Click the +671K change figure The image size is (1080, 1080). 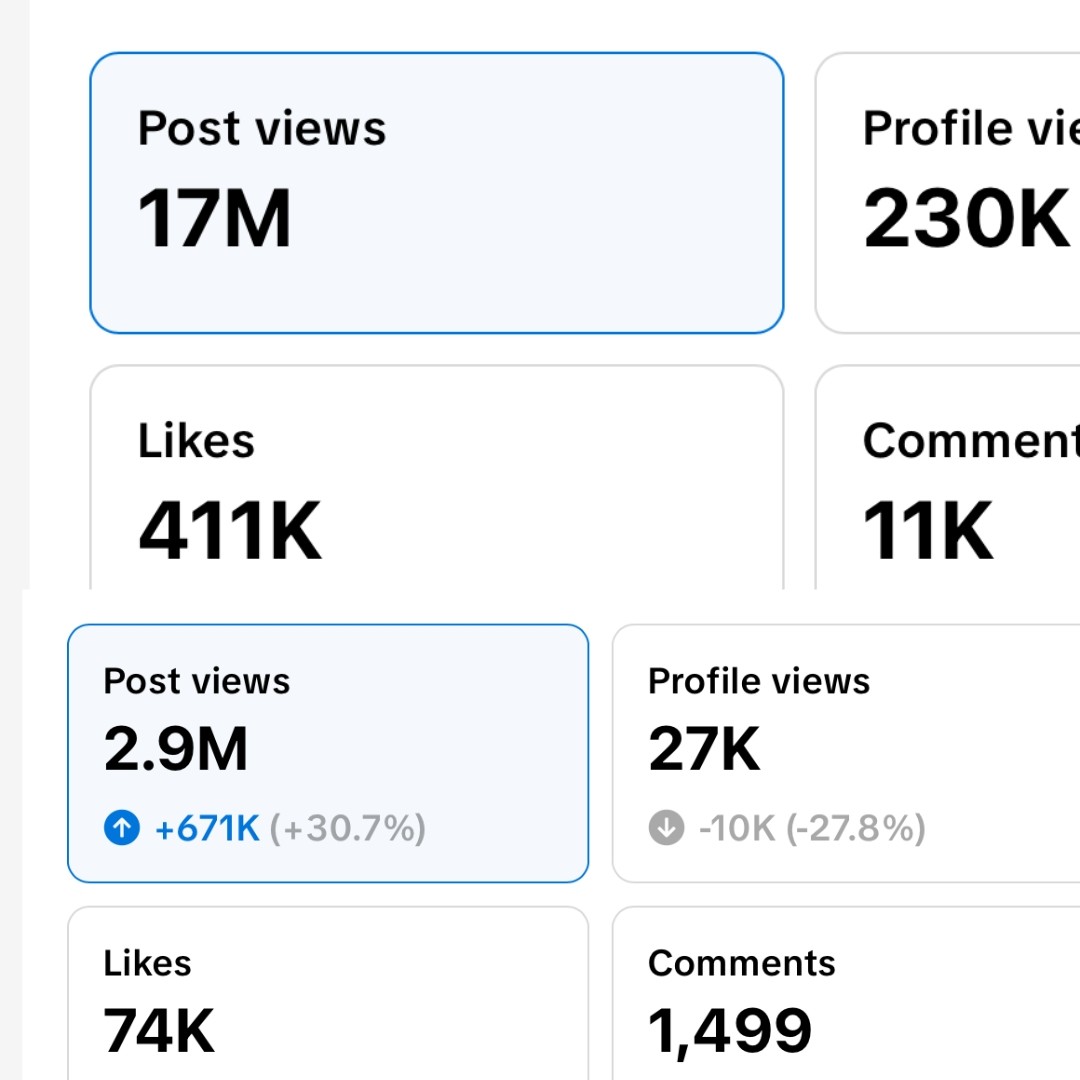point(207,828)
